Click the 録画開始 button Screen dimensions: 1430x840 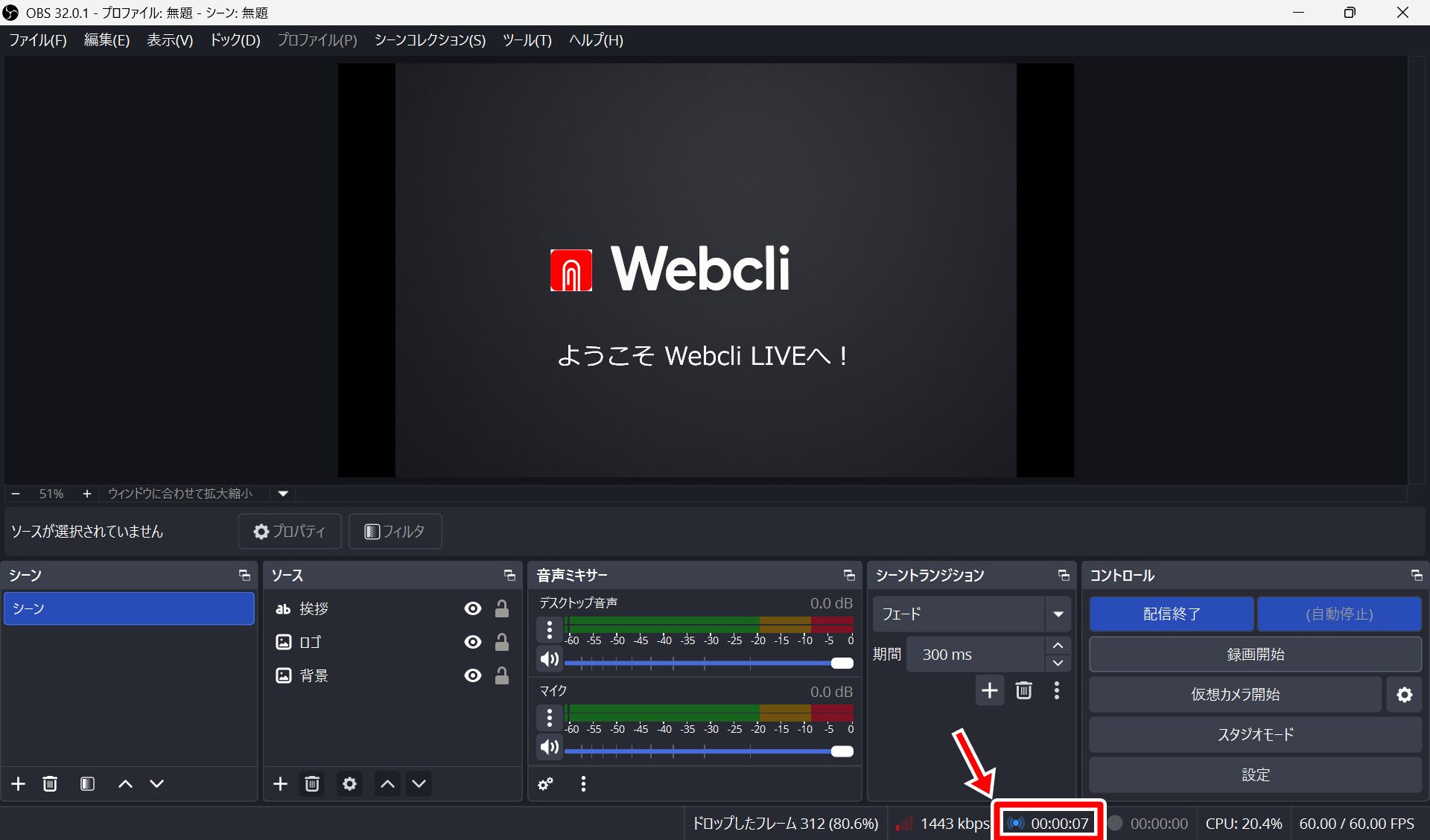[x=1255, y=655]
